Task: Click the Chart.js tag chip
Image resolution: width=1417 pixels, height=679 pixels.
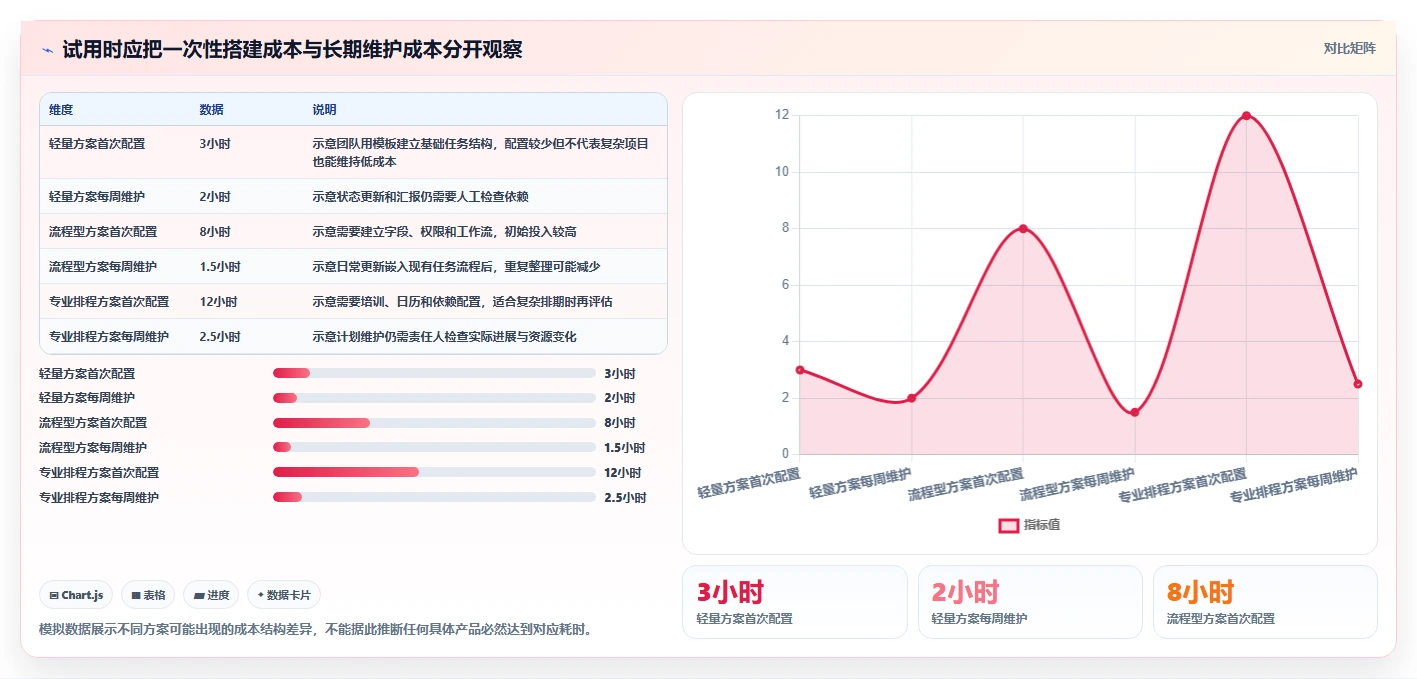Action: point(76,595)
